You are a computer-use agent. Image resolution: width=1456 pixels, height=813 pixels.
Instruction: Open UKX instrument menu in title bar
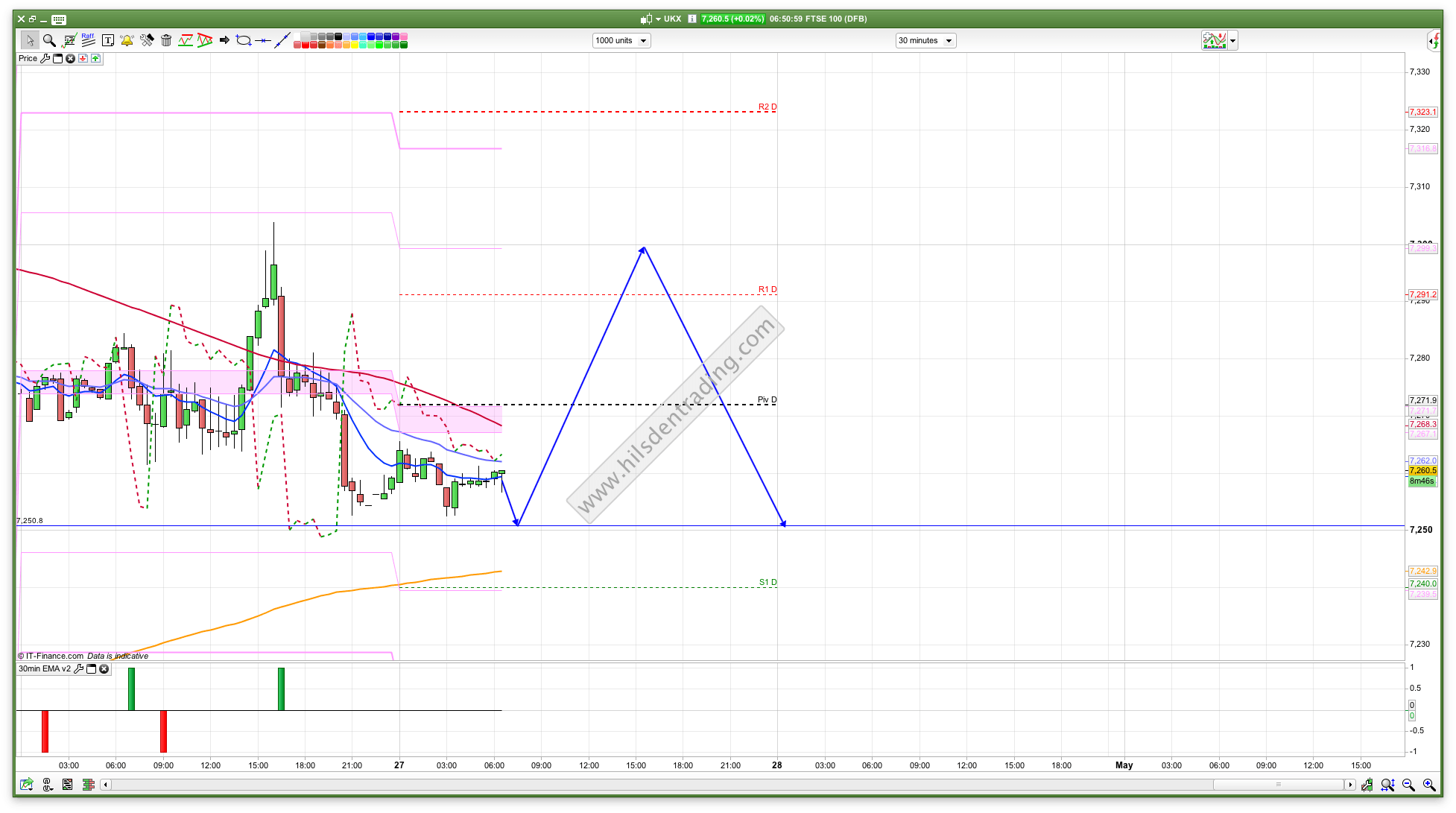pyautogui.click(x=658, y=19)
